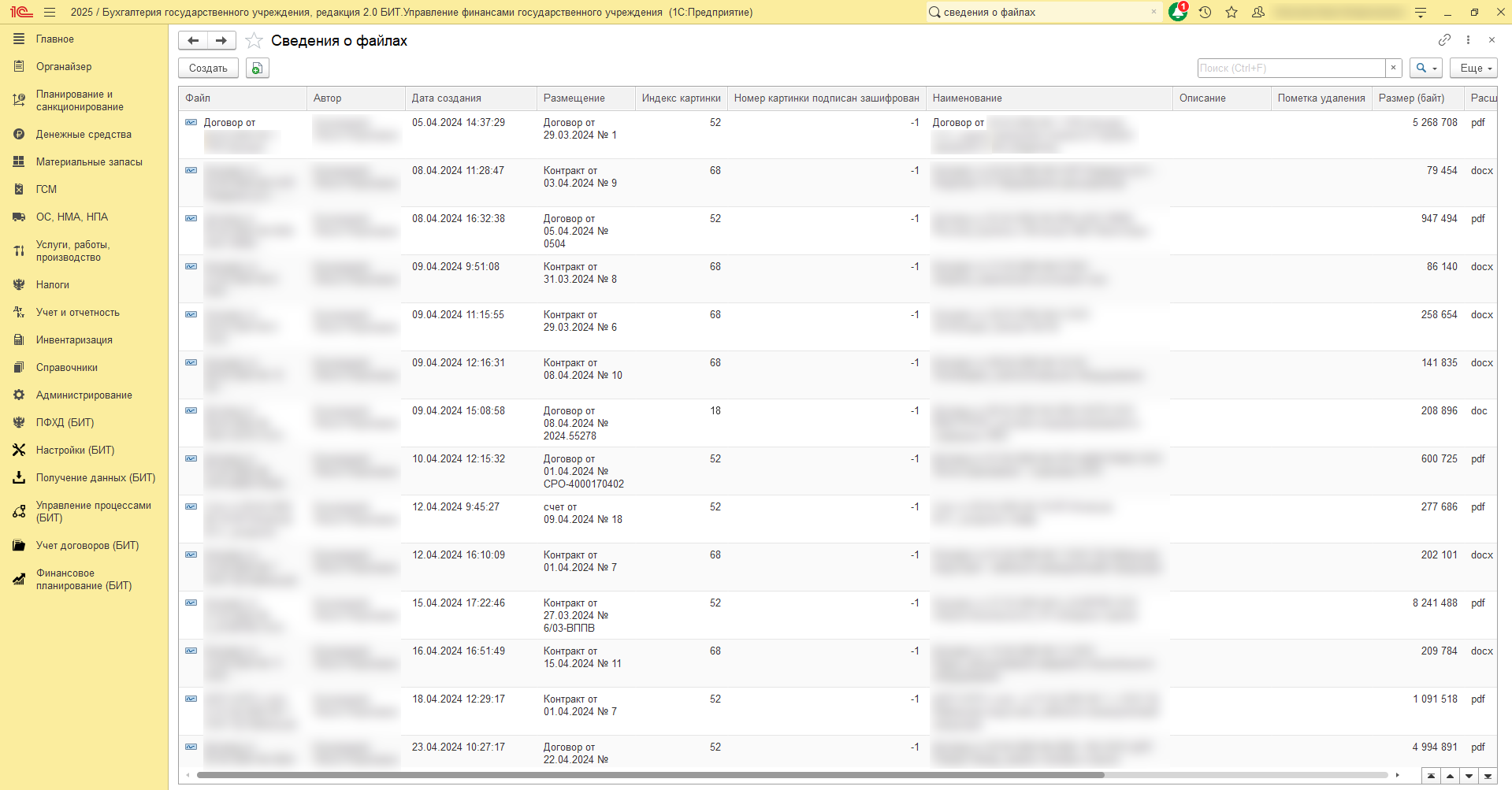Focus the Поиск (Ctrl+F) field
1512x790 pixels.
[x=1291, y=69]
